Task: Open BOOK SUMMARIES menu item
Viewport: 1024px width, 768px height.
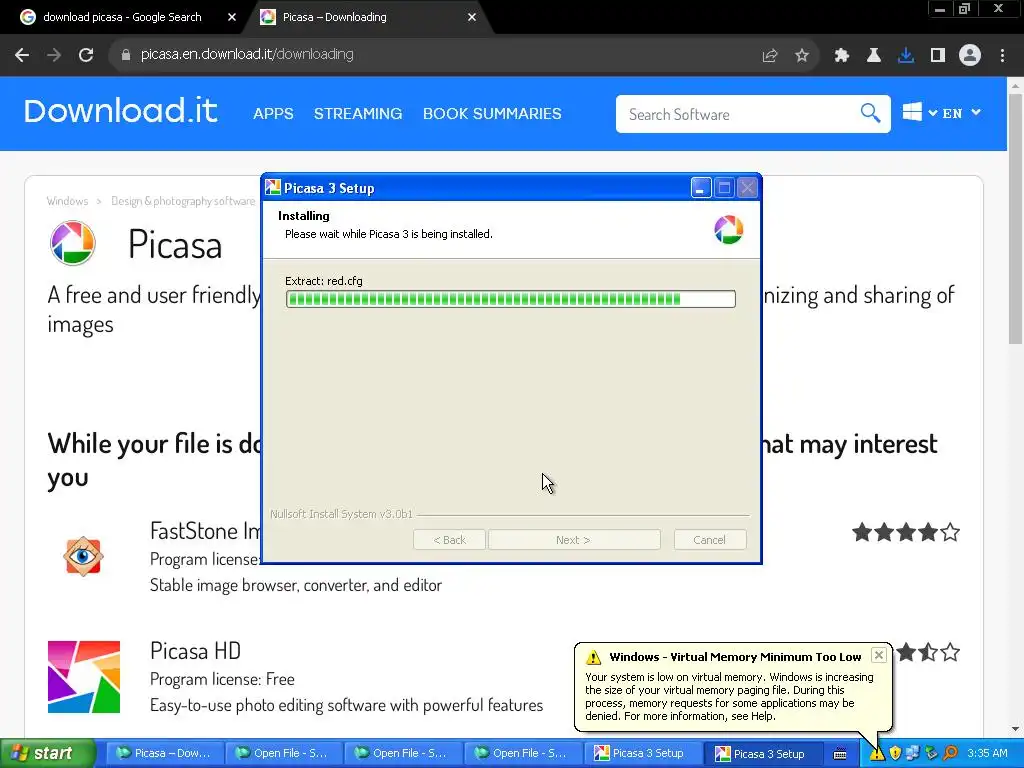Action: (x=492, y=114)
